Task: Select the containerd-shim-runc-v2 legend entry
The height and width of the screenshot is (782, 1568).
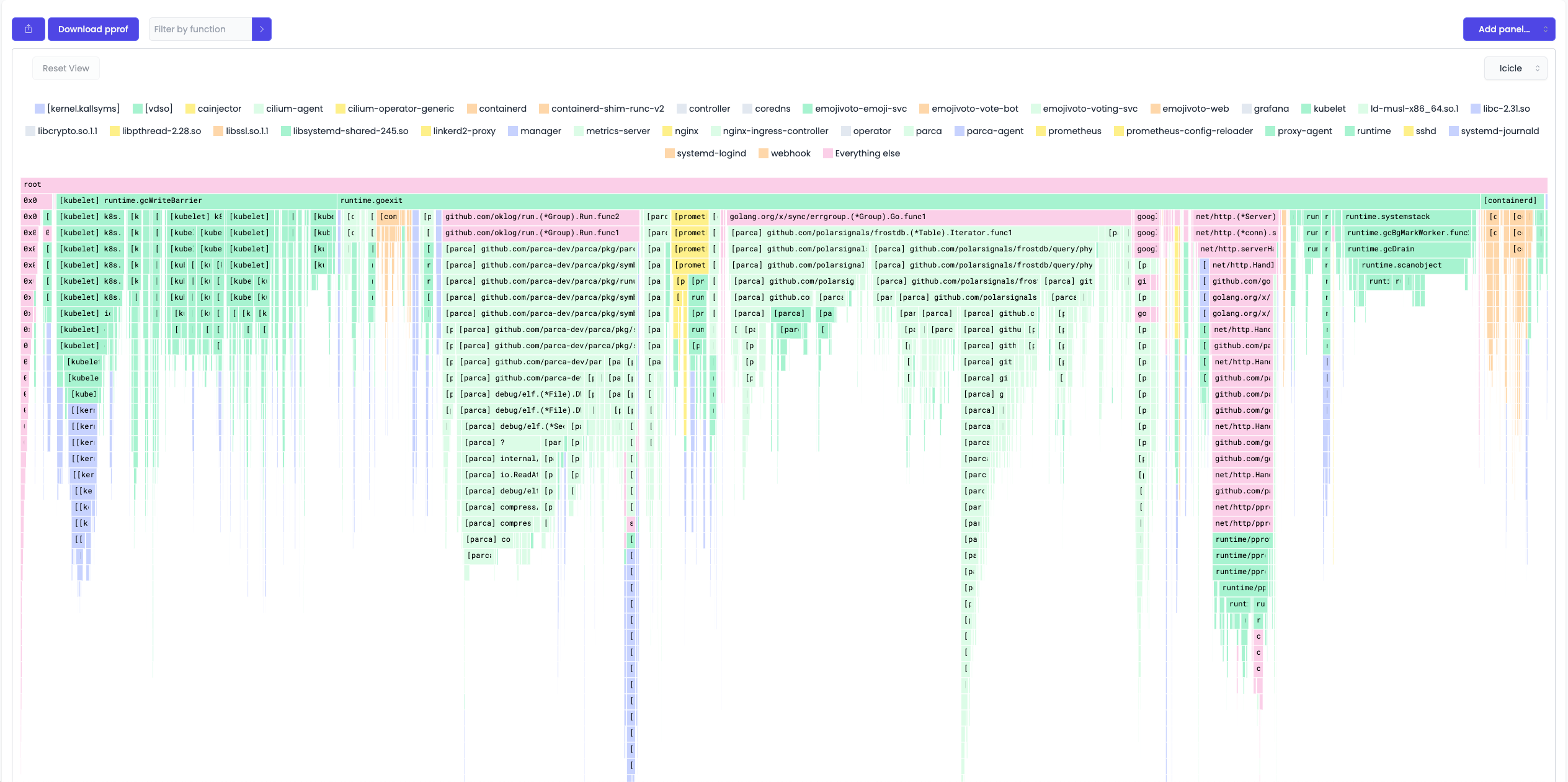Action: click(601, 109)
